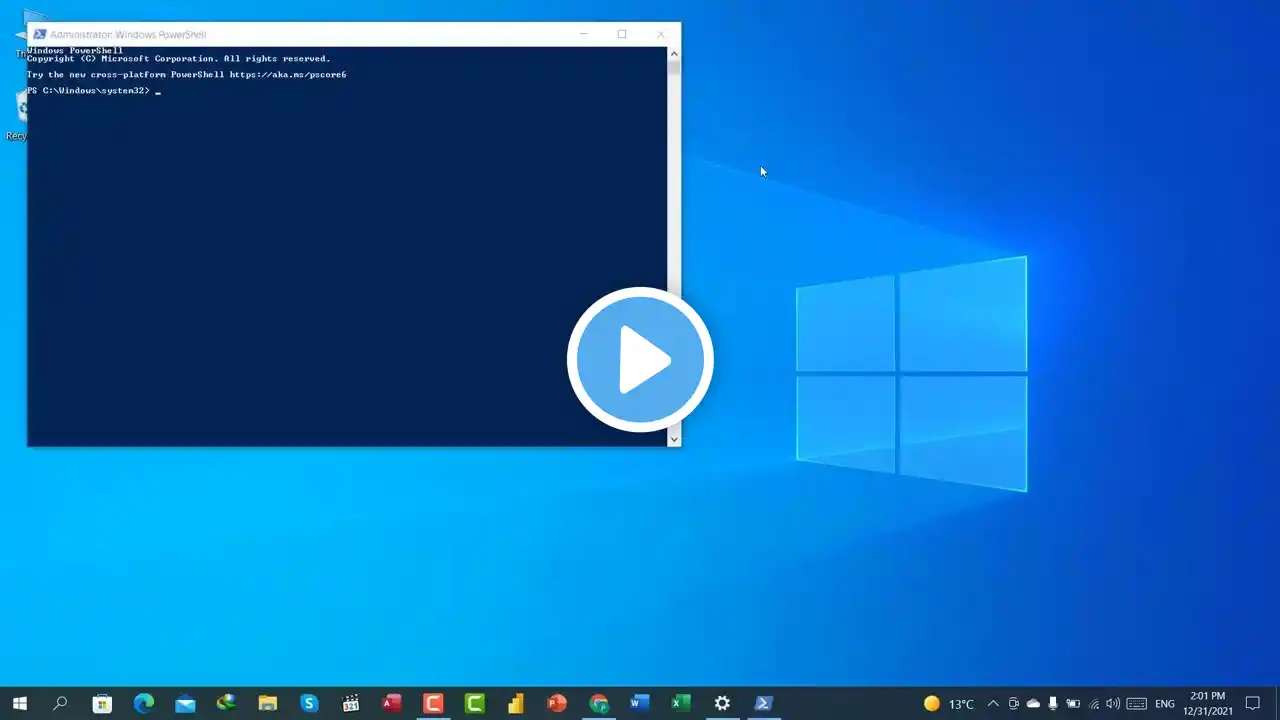Screen dimensions: 1280x720
Task: Launch Power BI from taskbar
Action: click(515, 703)
